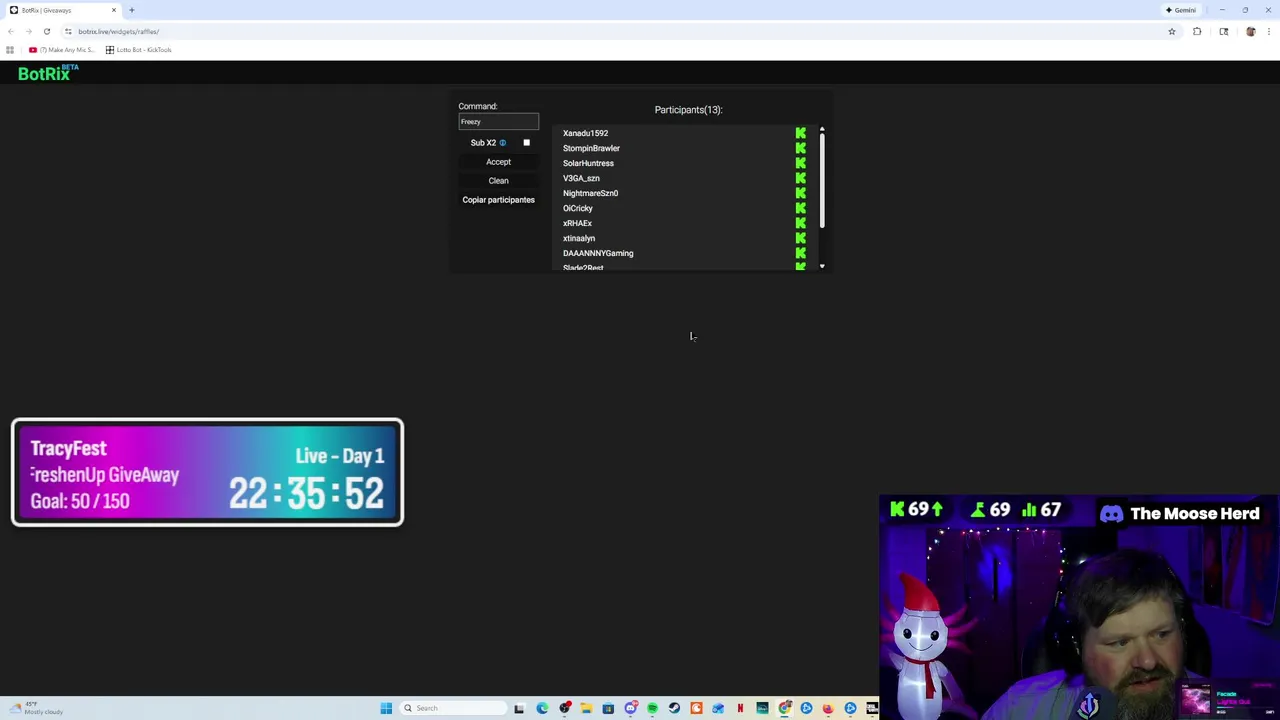Image resolution: width=1280 pixels, height=720 pixels.
Task: Select participant NightmareSzn0
Action: coord(590,193)
